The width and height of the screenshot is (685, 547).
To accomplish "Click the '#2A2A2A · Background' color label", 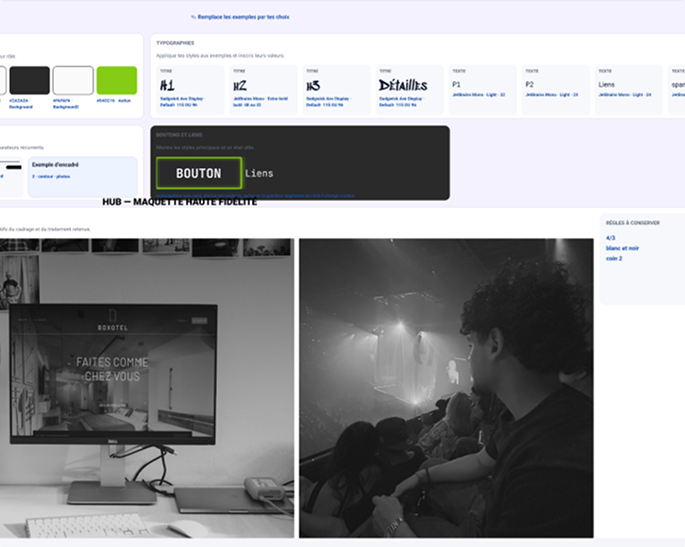I will pyautogui.click(x=21, y=104).
